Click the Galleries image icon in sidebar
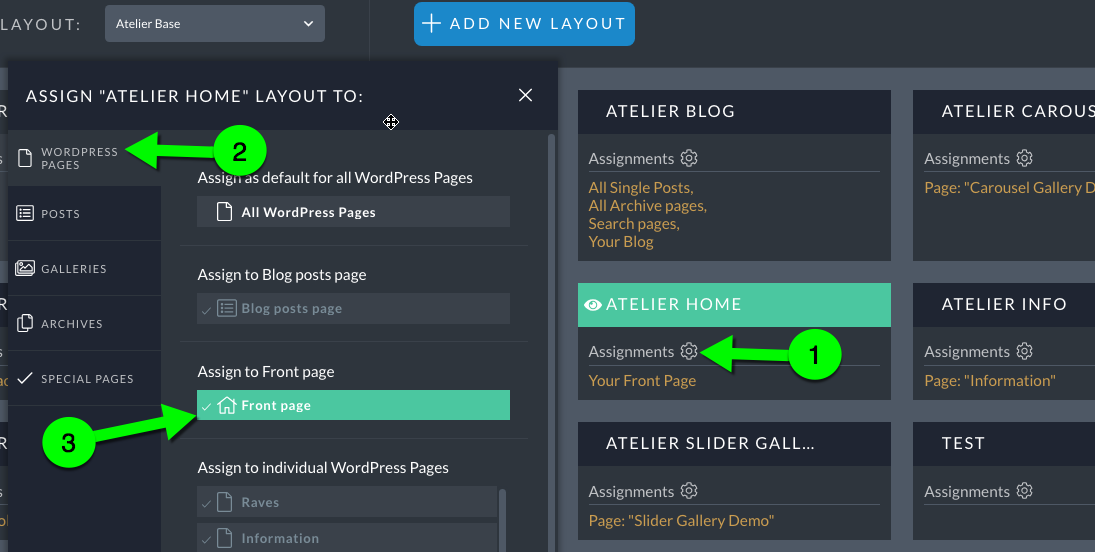This screenshot has height=552, width=1095. [25, 268]
